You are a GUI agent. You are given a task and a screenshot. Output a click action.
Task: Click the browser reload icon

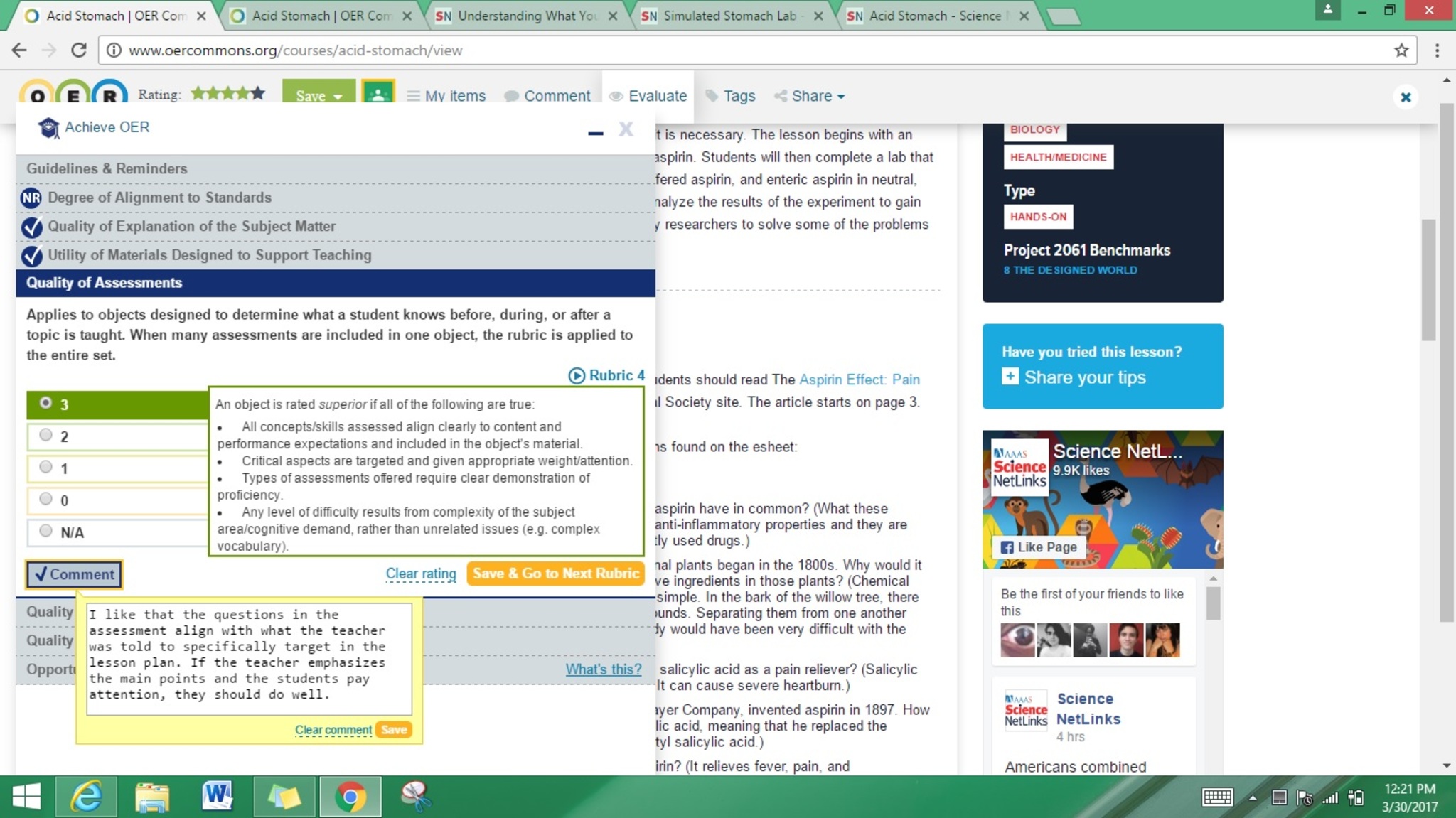click(79, 50)
